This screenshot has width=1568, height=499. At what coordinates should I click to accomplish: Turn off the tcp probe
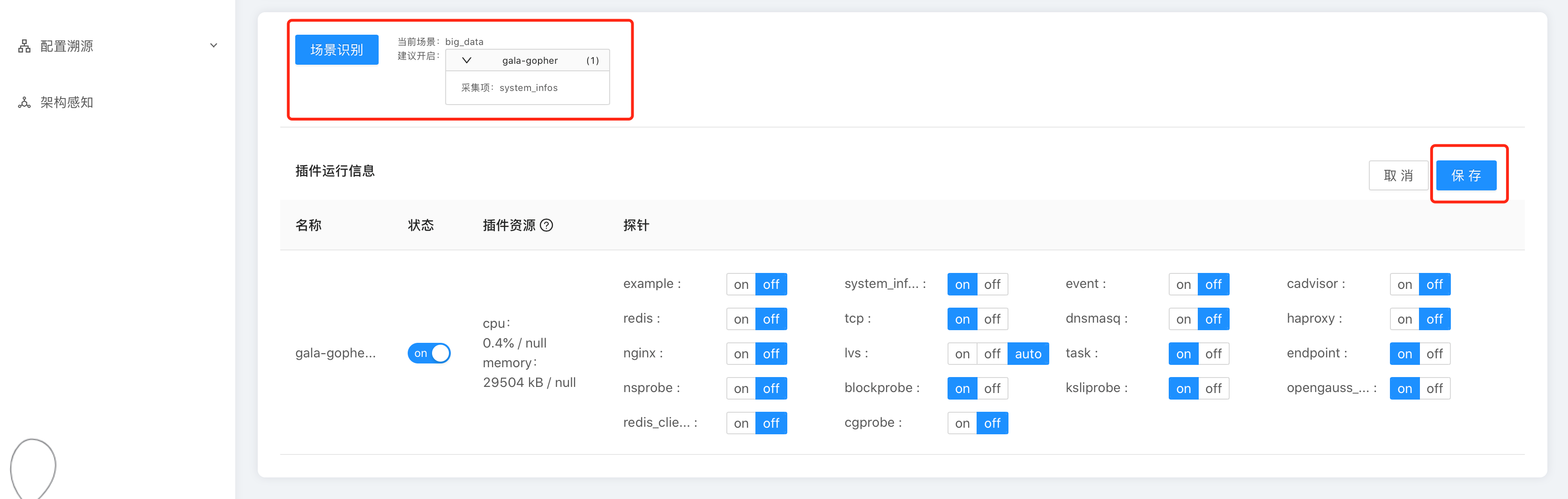992,319
